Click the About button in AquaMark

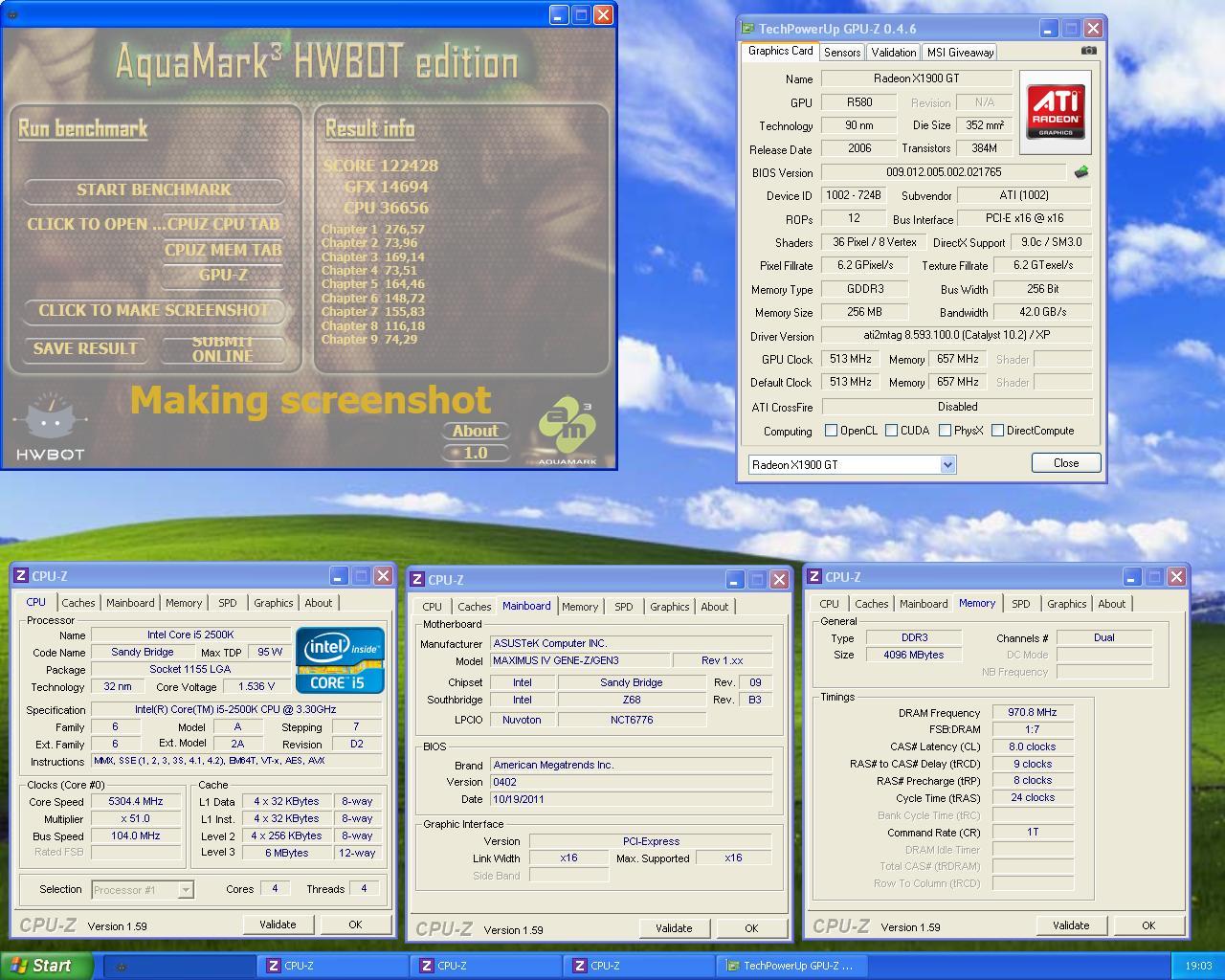475,431
